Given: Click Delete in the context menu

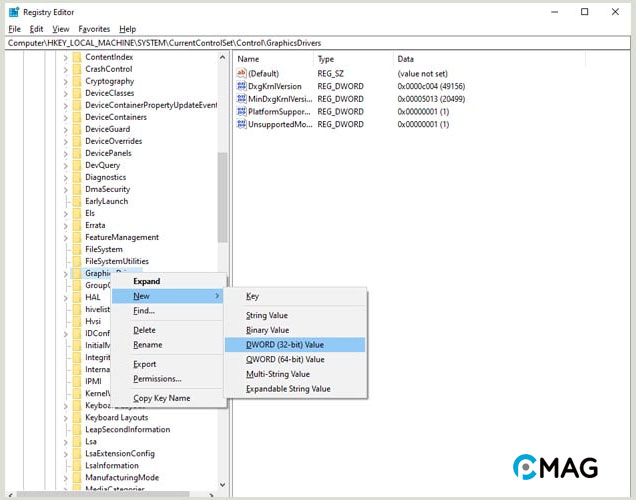Looking at the screenshot, I should 168,330.
